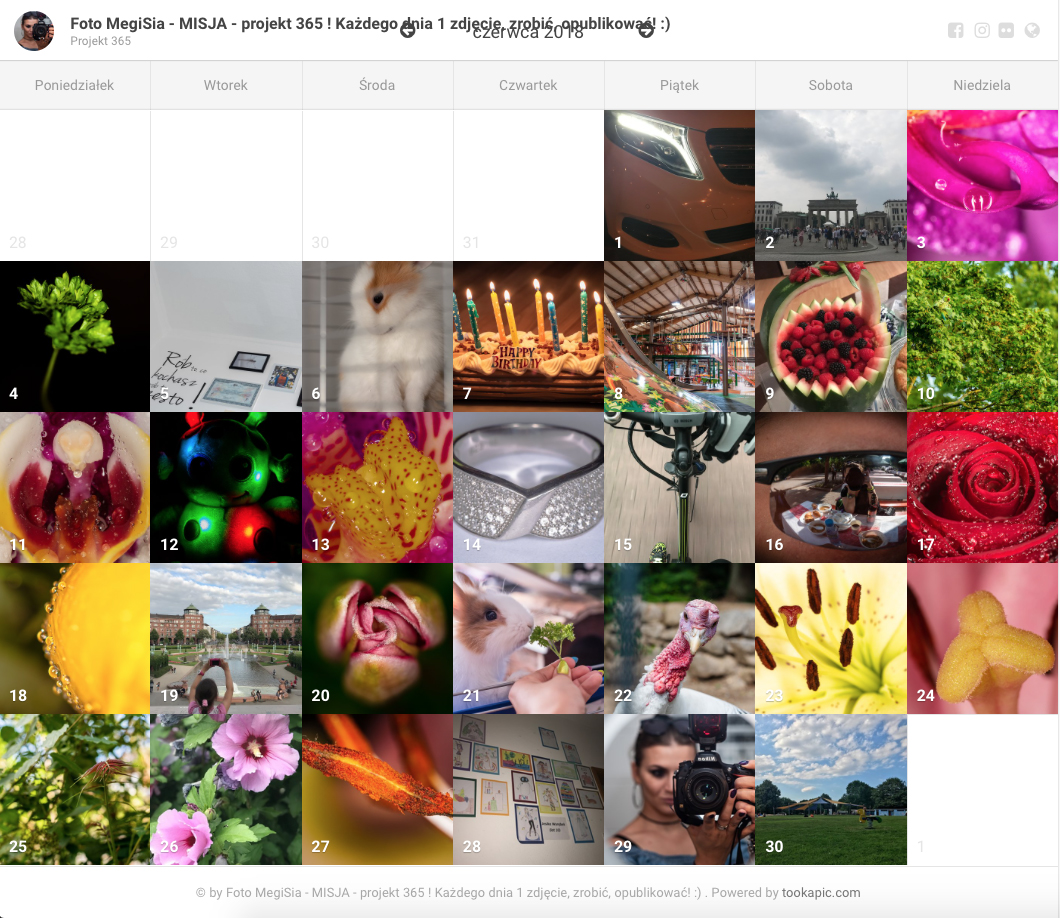This screenshot has height=918, width=1060.
Task: Open the Instagram profile icon
Action: [982, 30]
